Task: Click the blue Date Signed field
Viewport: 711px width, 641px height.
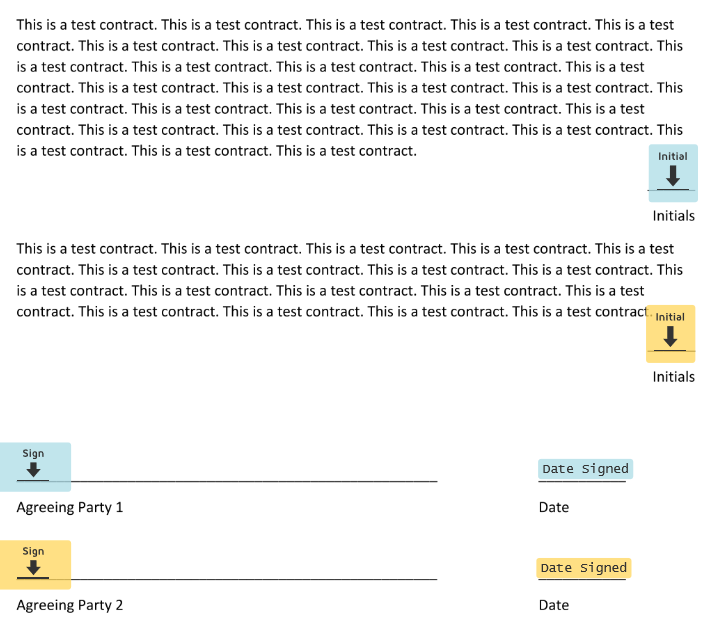Action: [x=585, y=469]
